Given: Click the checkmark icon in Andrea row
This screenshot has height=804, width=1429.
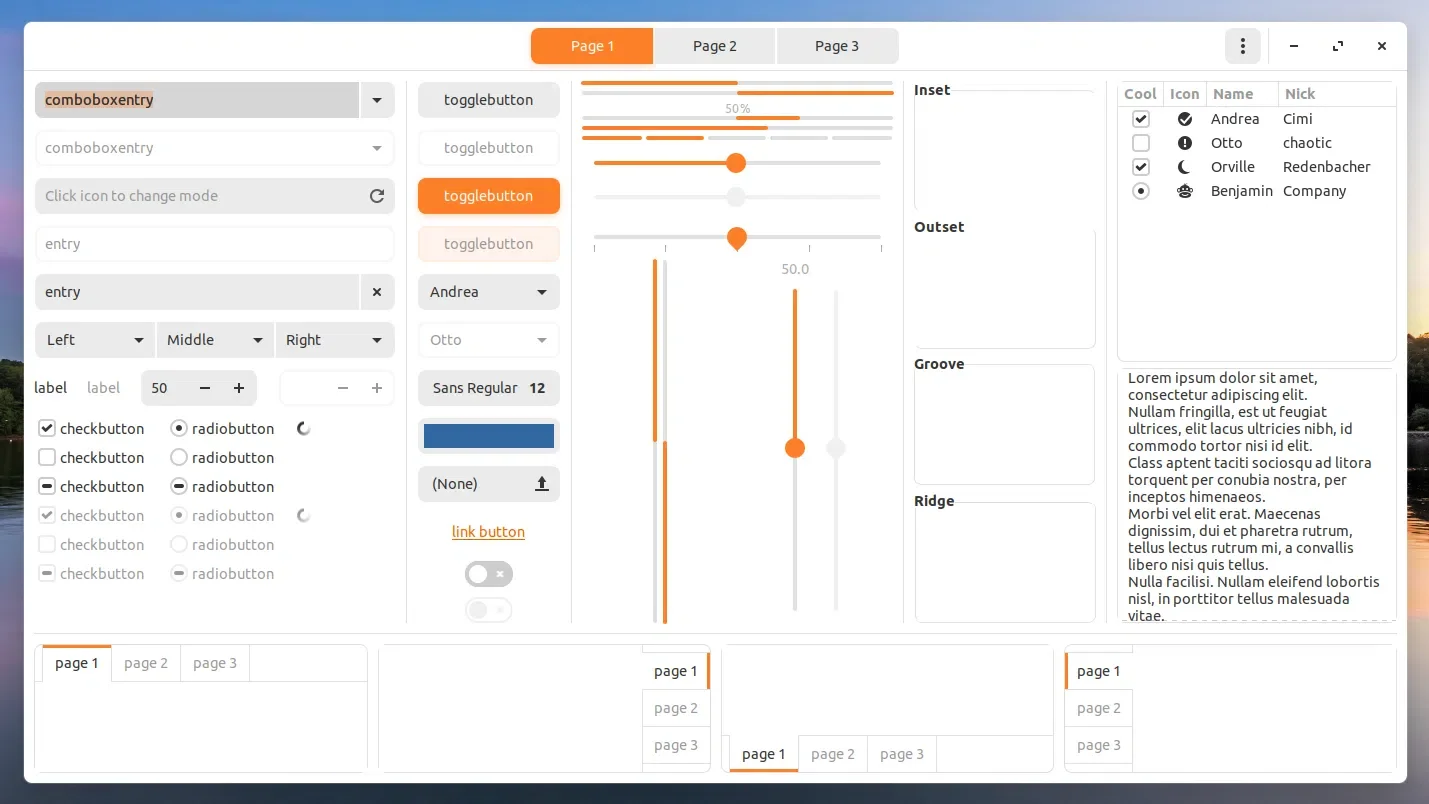Looking at the screenshot, I should pos(1185,119).
